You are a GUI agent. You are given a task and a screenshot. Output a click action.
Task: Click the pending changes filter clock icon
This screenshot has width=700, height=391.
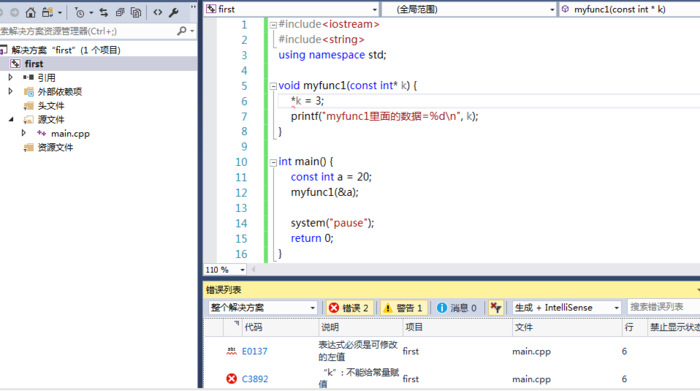tap(79, 12)
